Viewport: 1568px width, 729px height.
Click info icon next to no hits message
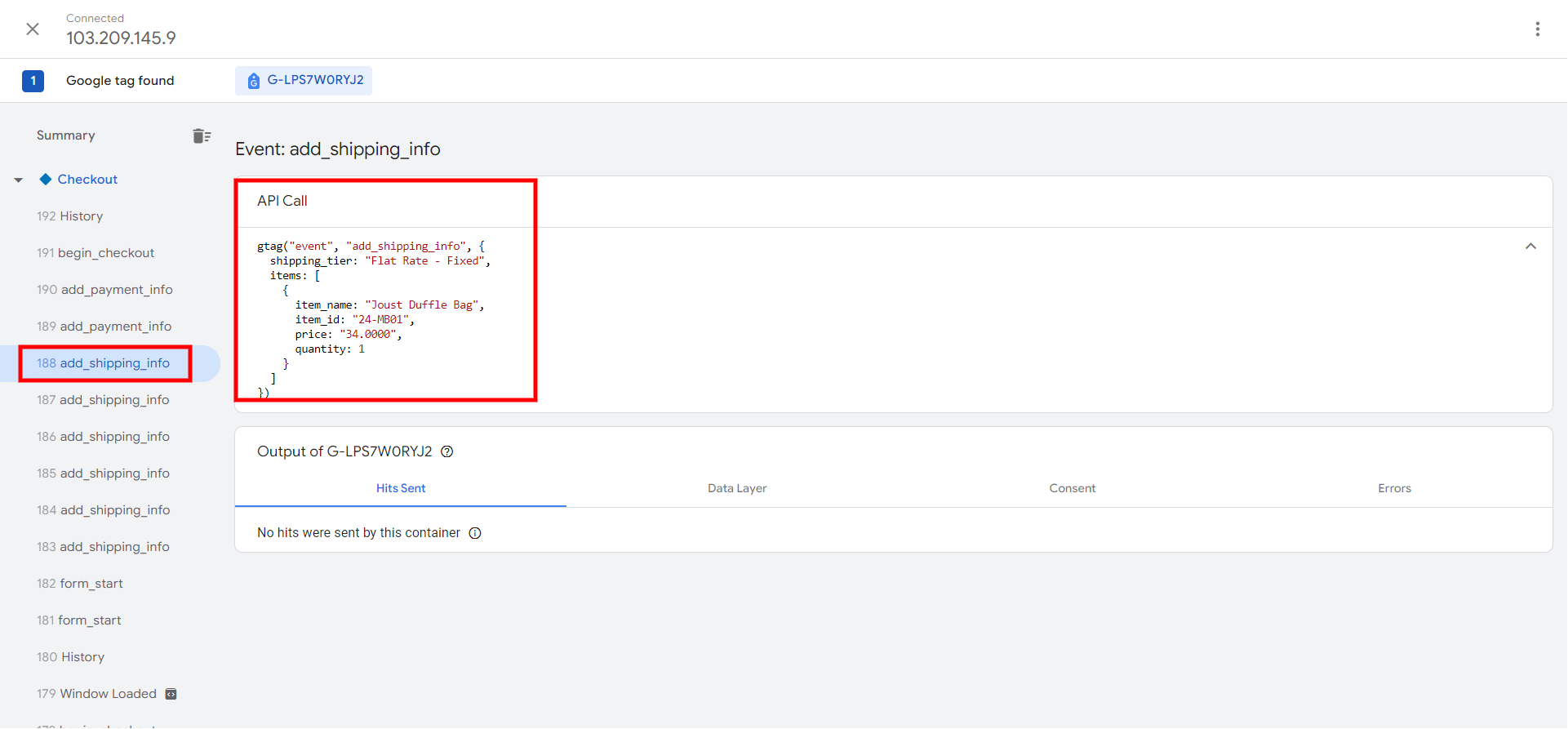click(x=475, y=534)
